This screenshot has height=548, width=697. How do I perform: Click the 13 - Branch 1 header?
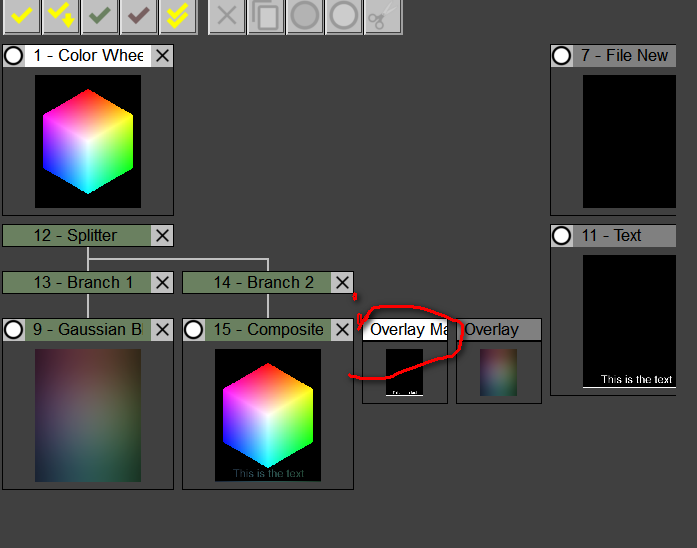[x=77, y=283]
